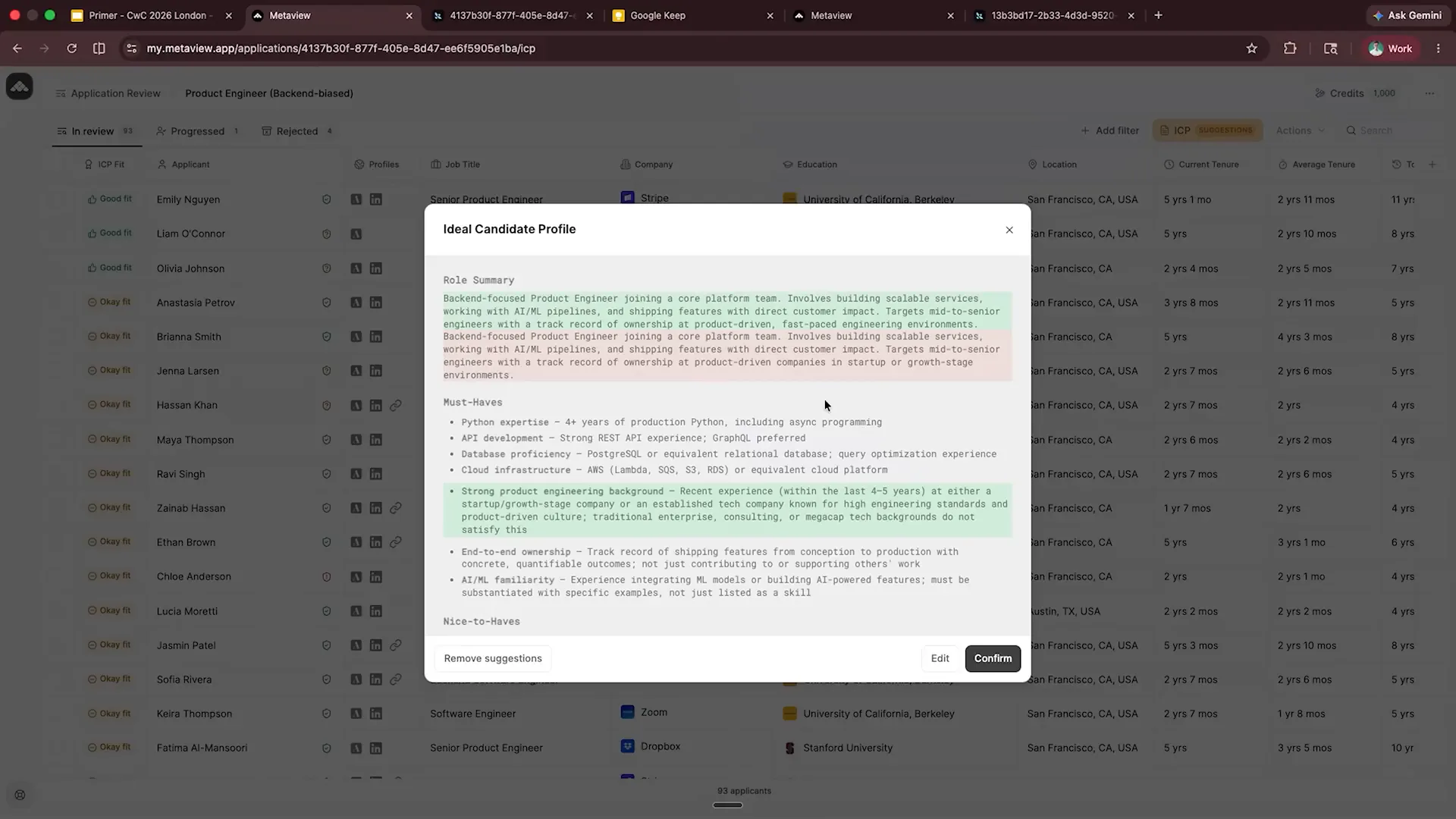This screenshot has width=1456, height=819.
Task: Click Remove suggestions button
Action: (493, 658)
